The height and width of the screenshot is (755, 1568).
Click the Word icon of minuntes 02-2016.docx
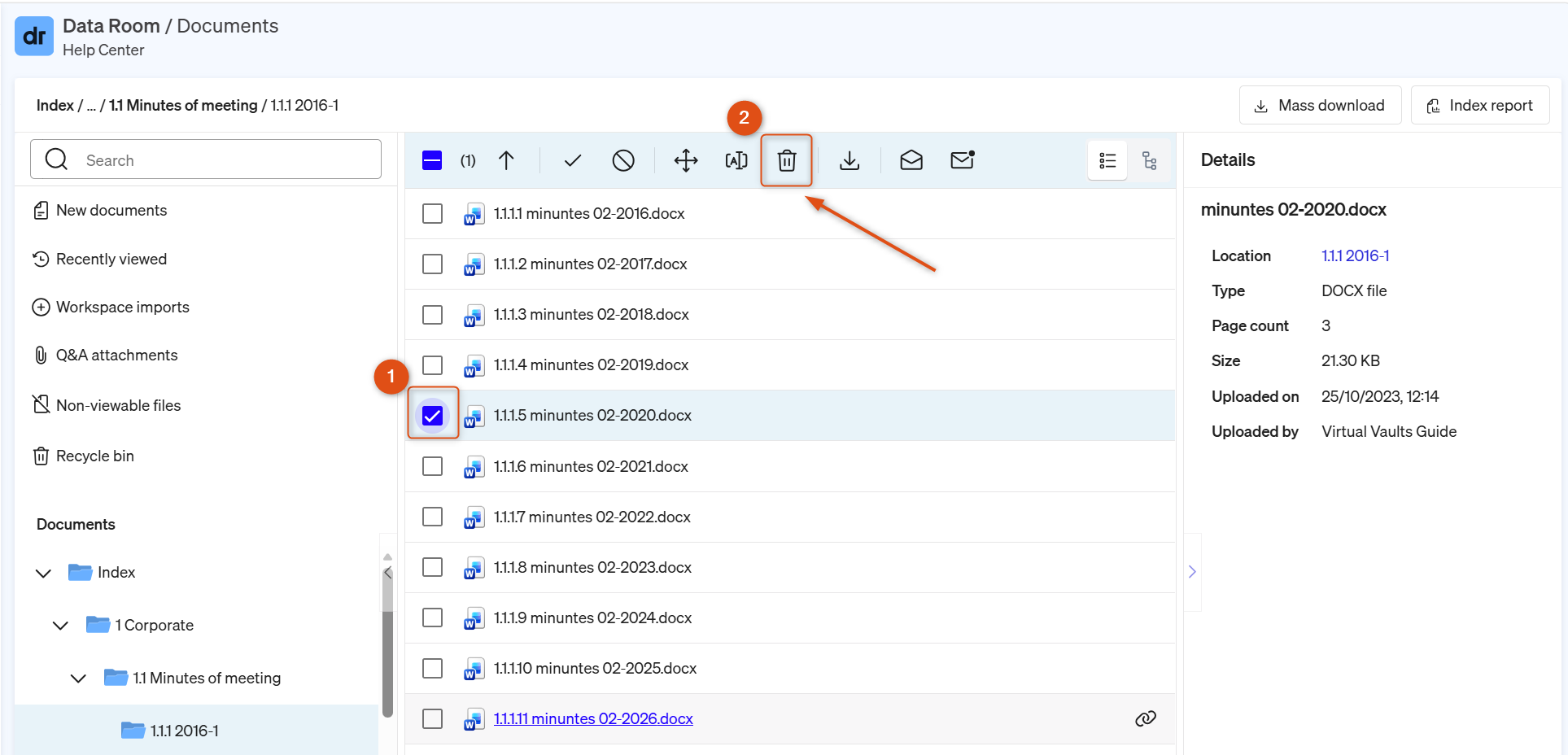[x=474, y=214]
